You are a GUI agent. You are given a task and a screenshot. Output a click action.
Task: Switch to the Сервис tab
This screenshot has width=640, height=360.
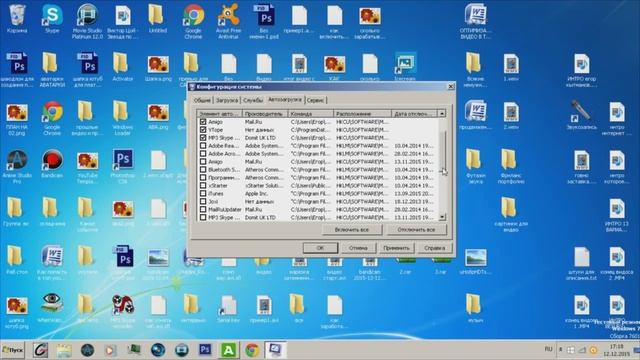coord(316,100)
